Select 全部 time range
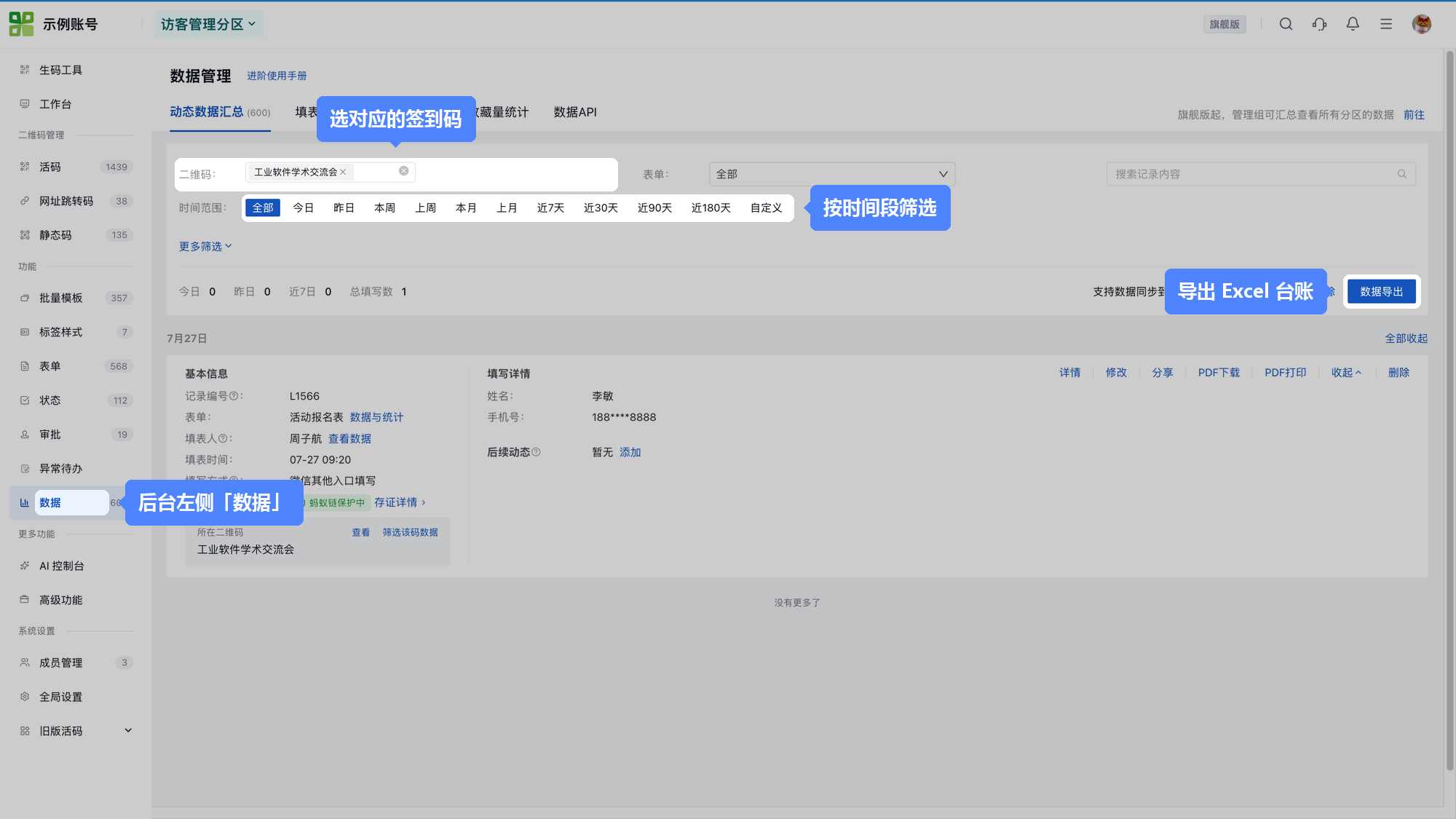1456x819 pixels. click(x=263, y=208)
